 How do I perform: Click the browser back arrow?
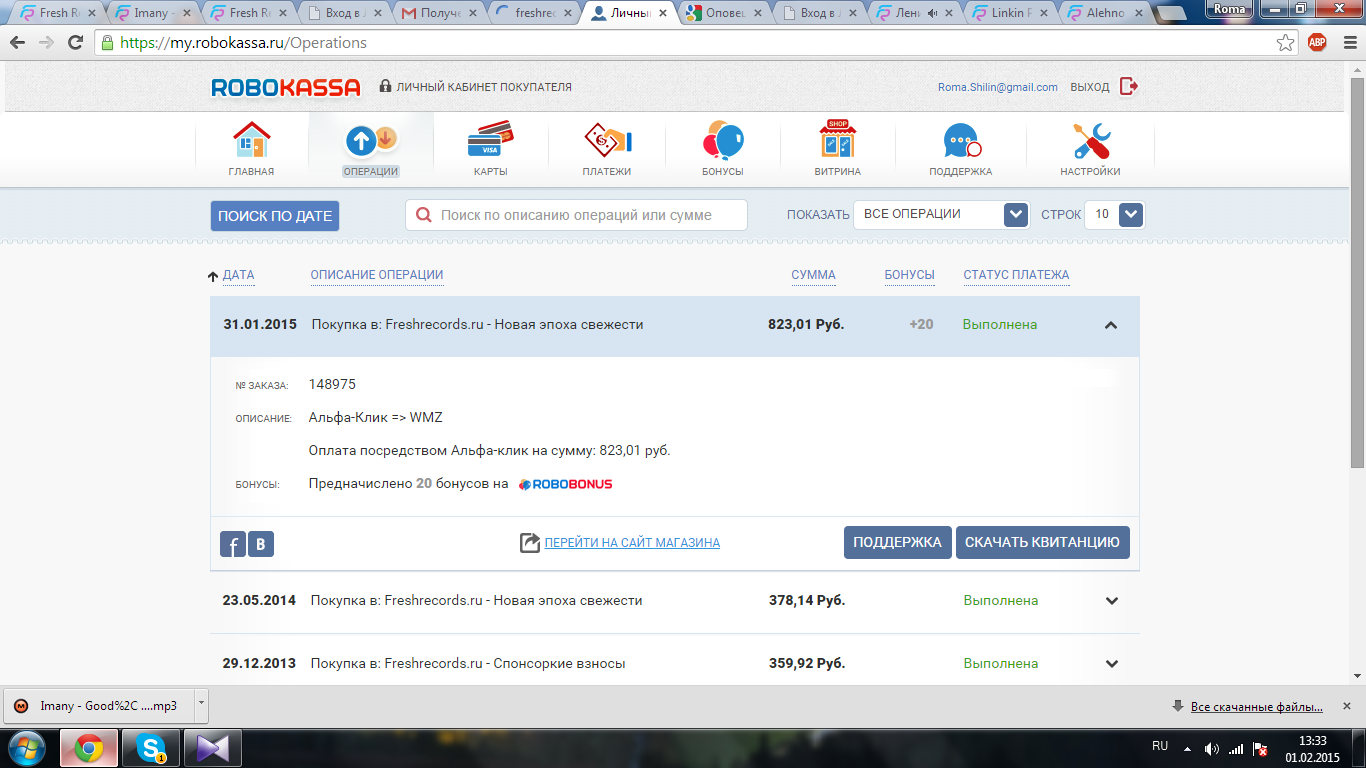18,43
